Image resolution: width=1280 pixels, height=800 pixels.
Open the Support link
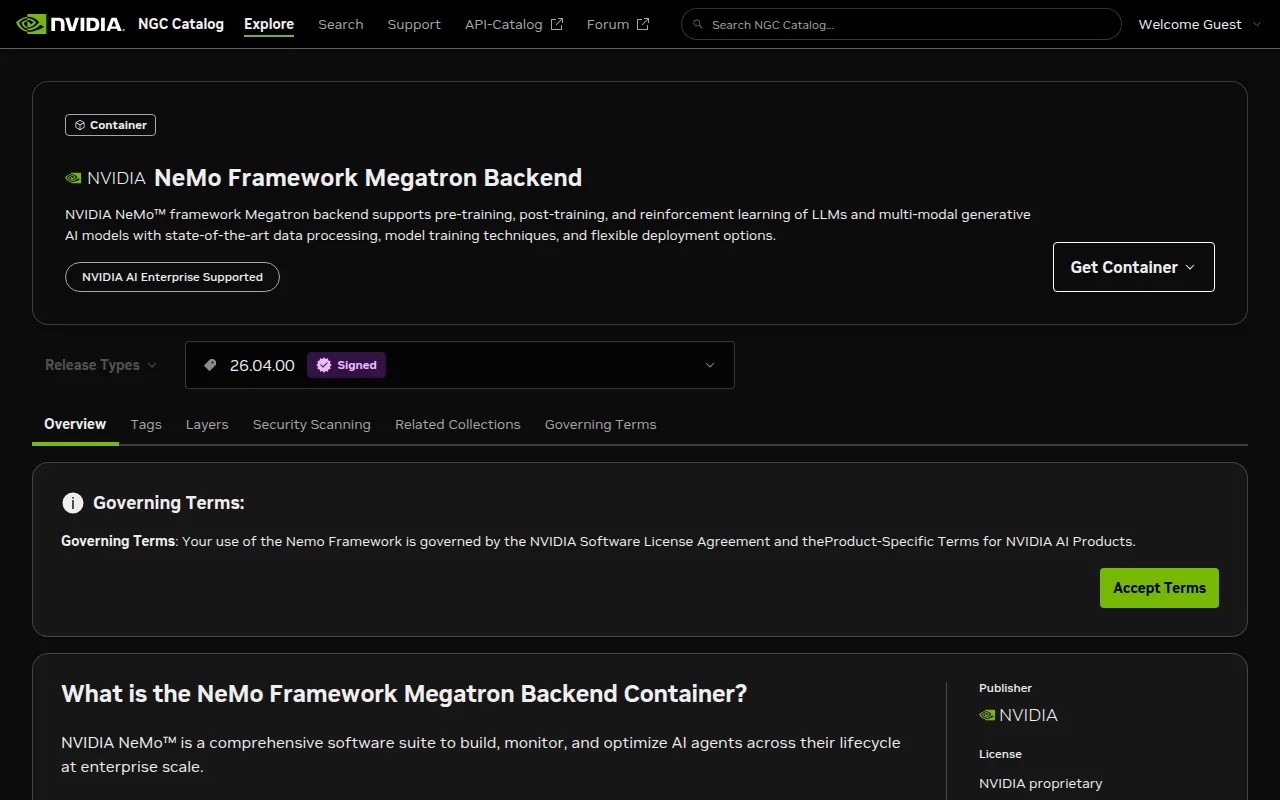[x=413, y=23]
